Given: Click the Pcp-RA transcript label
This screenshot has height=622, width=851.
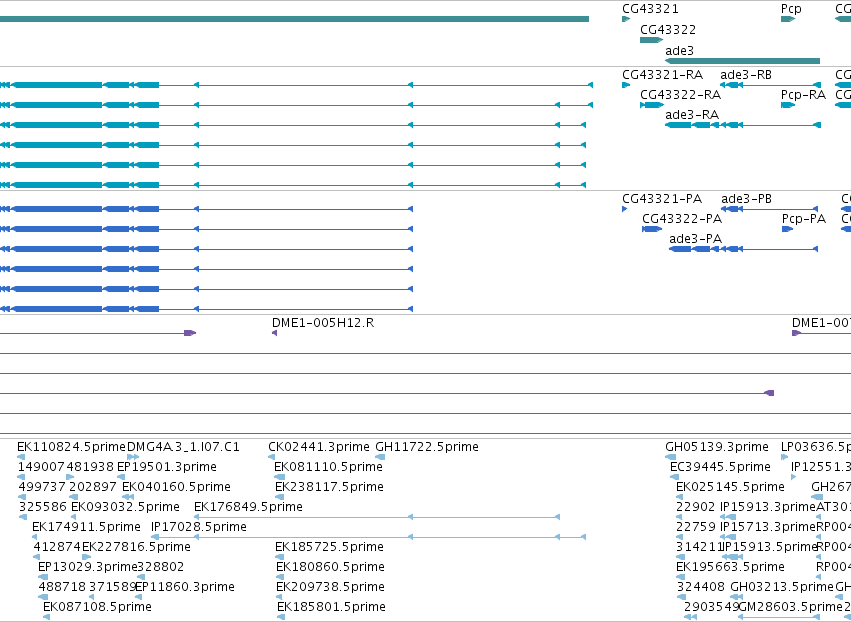Looking at the screenshot, I should tap(803, 94).
